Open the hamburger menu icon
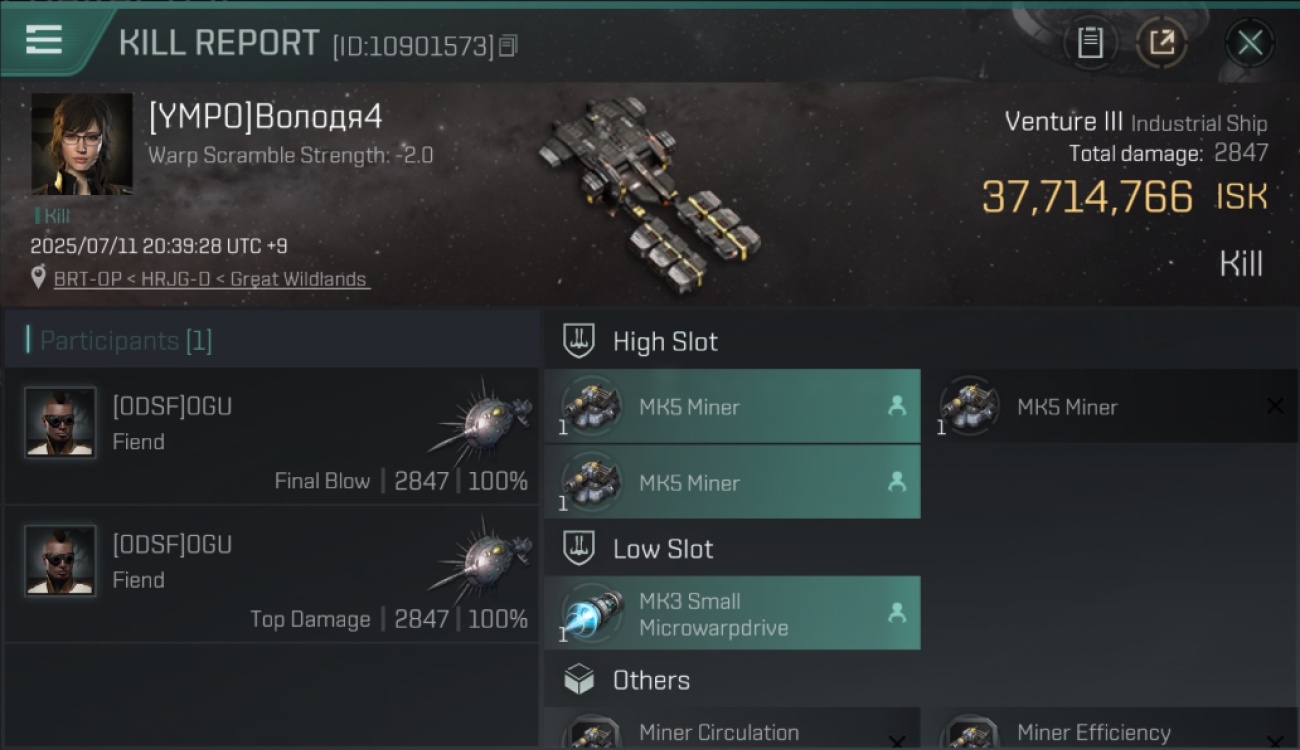1300x750 pixels. coord(44,41)
